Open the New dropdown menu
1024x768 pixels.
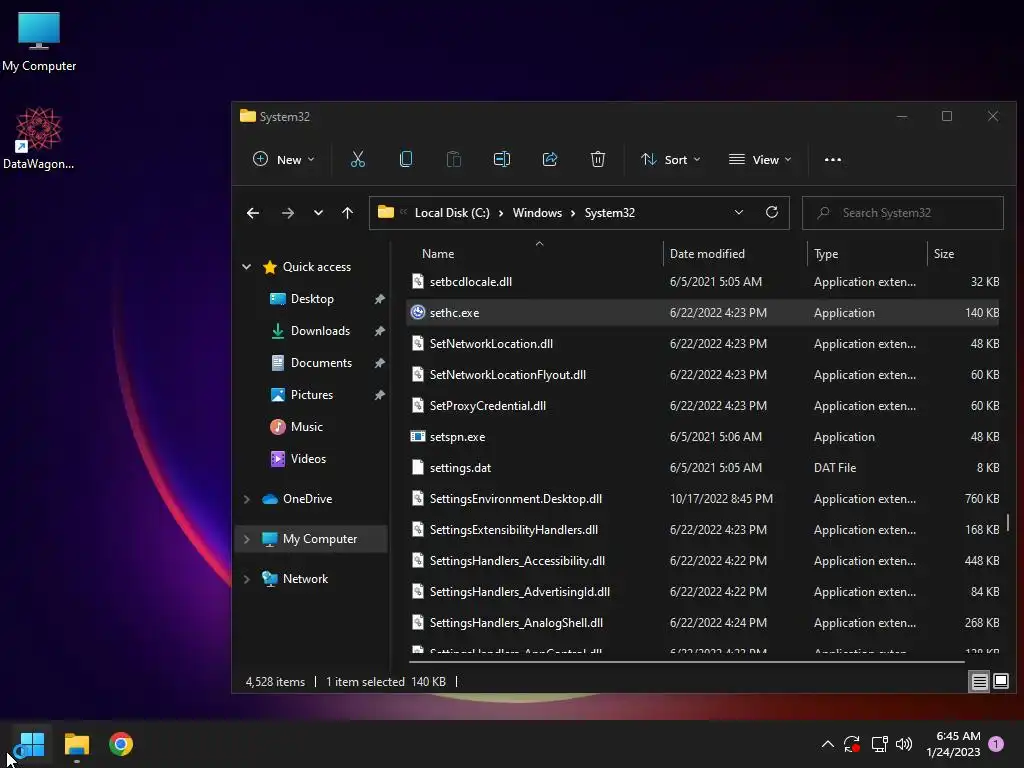284,159
